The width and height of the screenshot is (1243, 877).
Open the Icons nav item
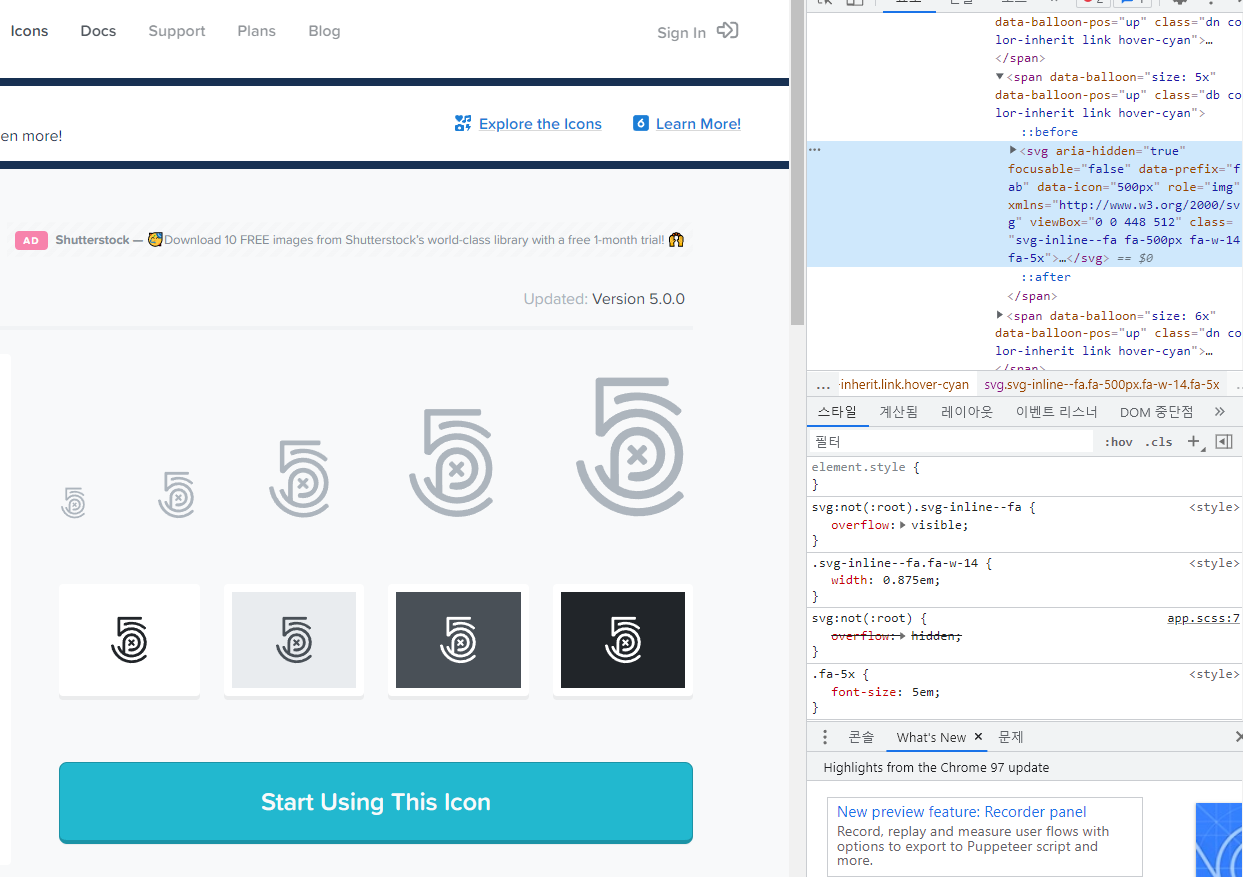coord(29,31)
